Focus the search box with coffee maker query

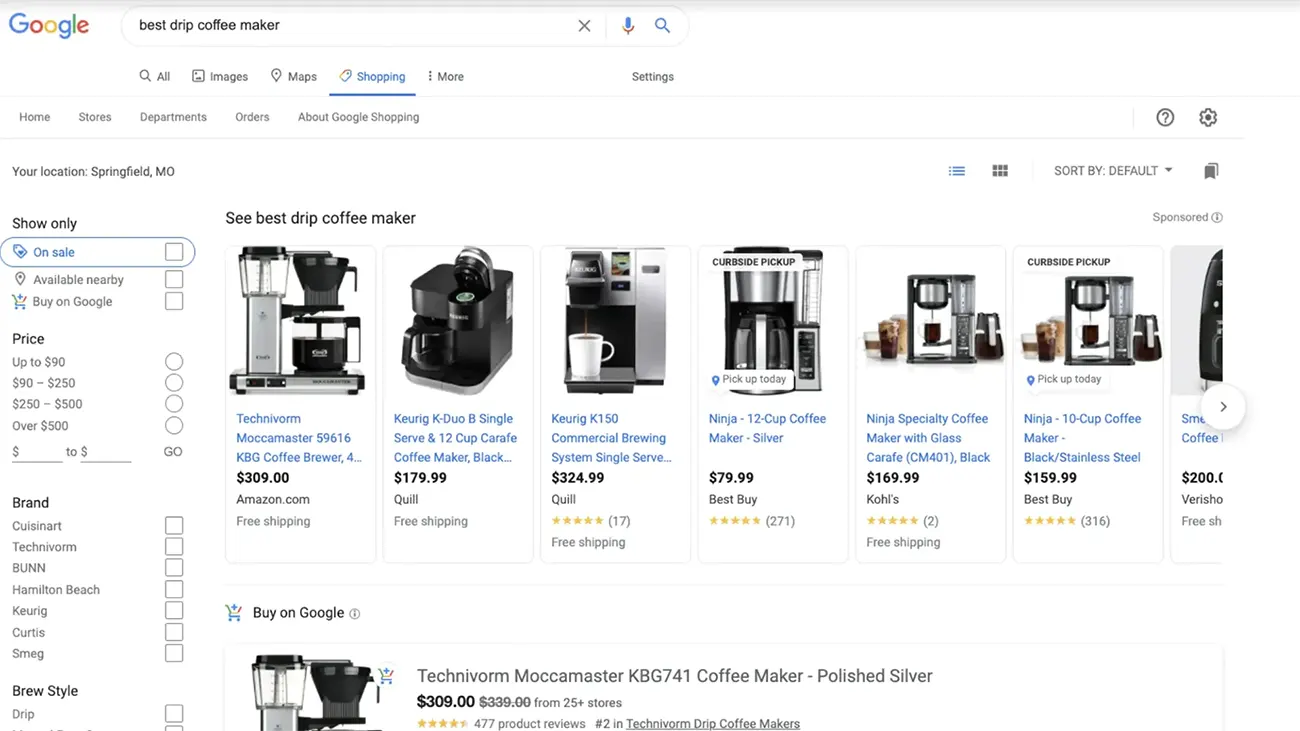point(350,26)
